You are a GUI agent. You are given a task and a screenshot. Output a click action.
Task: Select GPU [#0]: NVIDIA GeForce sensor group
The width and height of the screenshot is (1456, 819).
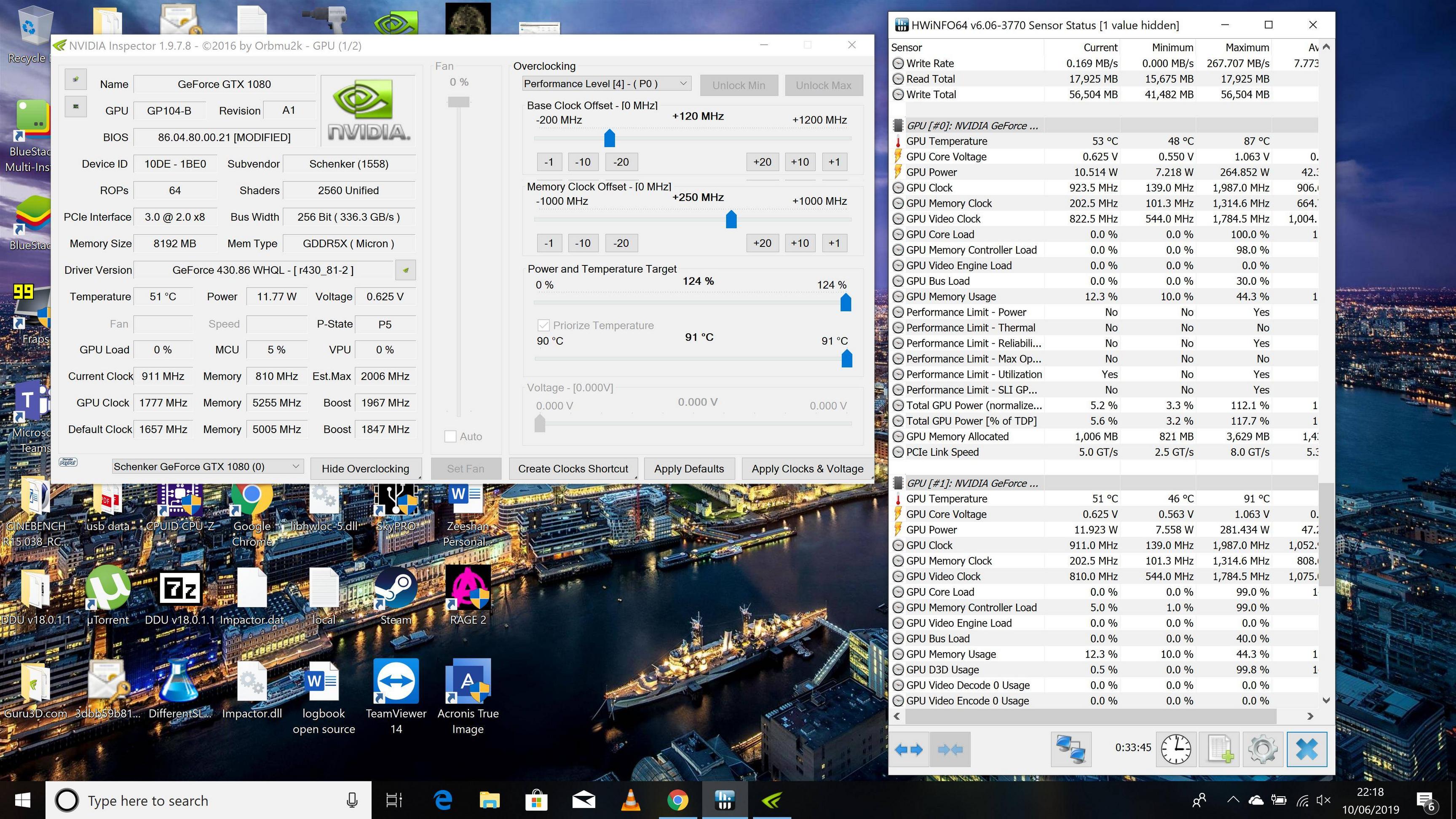point(1105,126)
